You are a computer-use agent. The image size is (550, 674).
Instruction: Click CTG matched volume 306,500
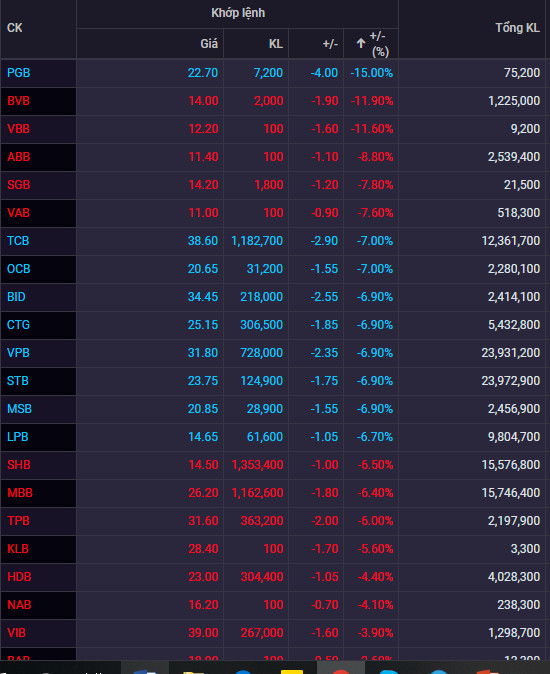(x=262, y=325)
